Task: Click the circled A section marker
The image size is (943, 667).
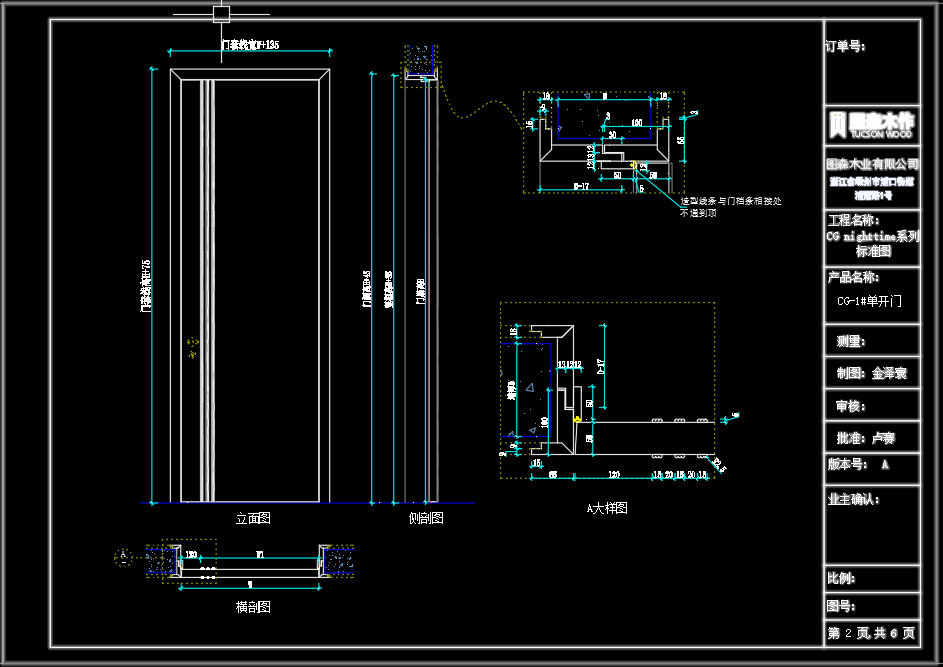Action: click(124, 556)
